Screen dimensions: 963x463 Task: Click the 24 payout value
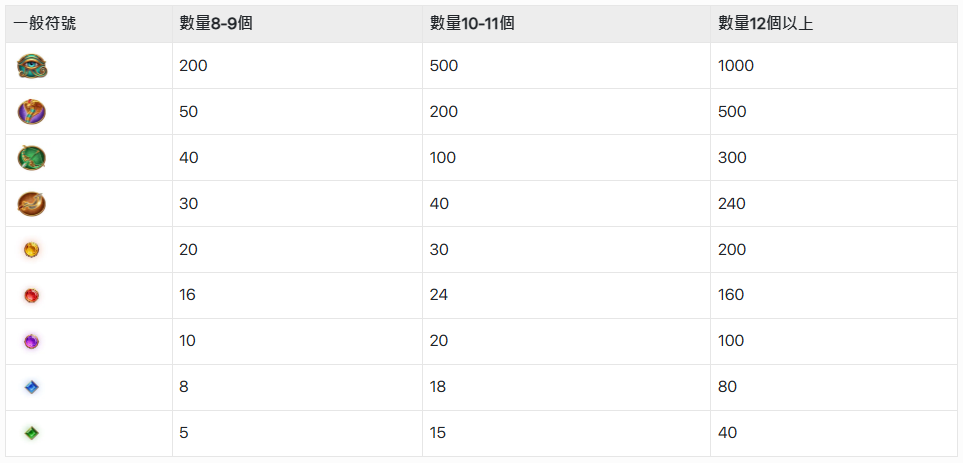(x=439, y=296)
